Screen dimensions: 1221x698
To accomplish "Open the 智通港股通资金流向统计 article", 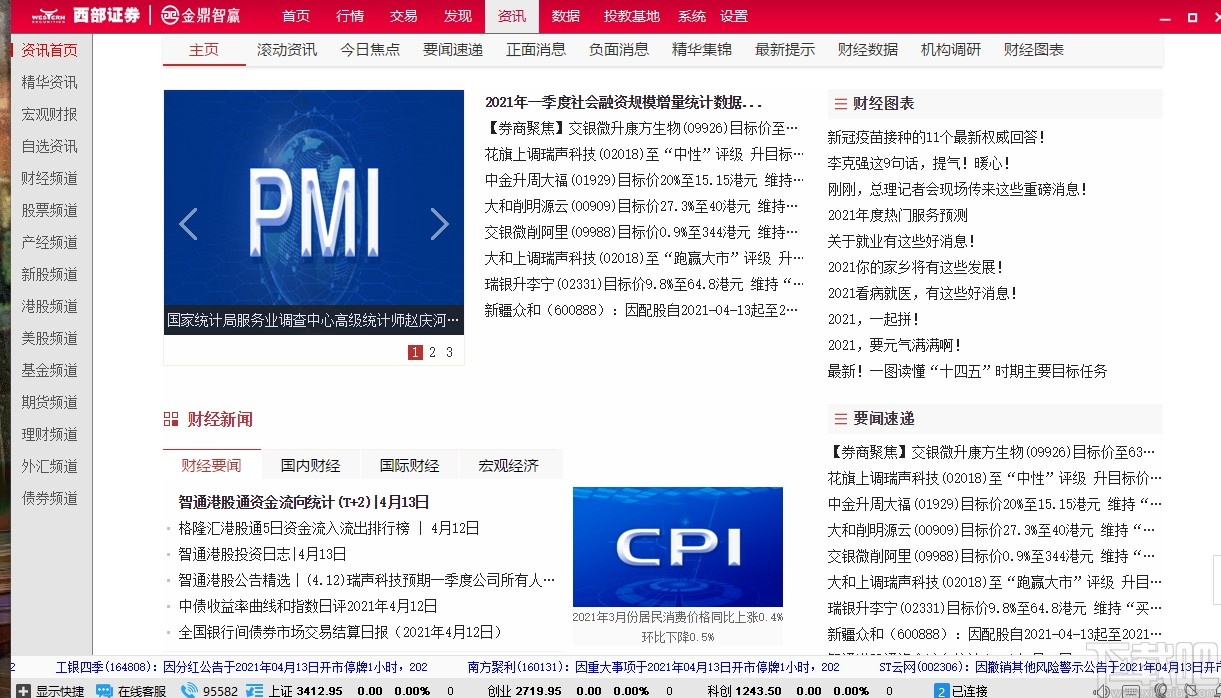I will click(x=300, y=502).
